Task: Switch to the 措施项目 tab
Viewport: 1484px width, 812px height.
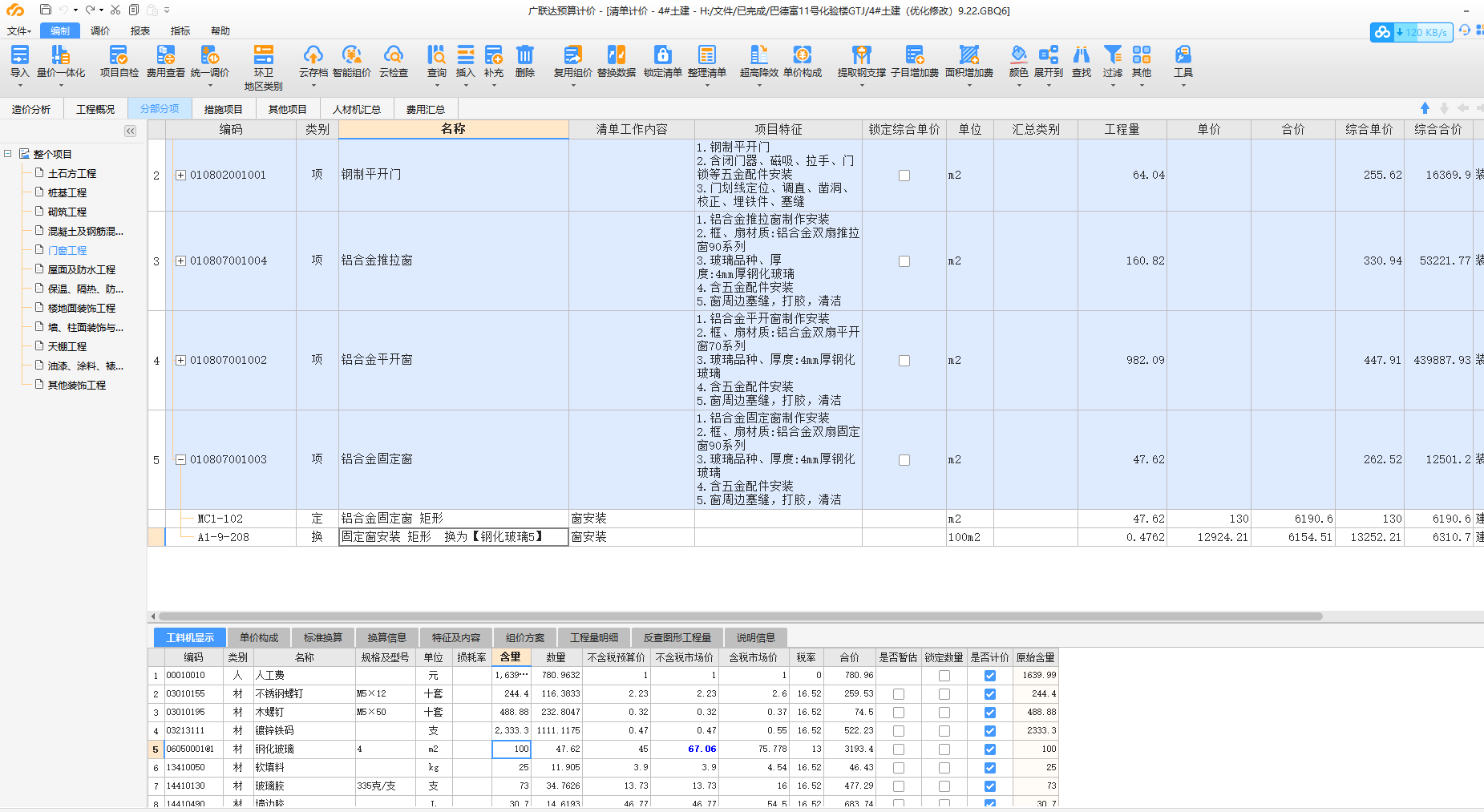Action: (223, 109)
